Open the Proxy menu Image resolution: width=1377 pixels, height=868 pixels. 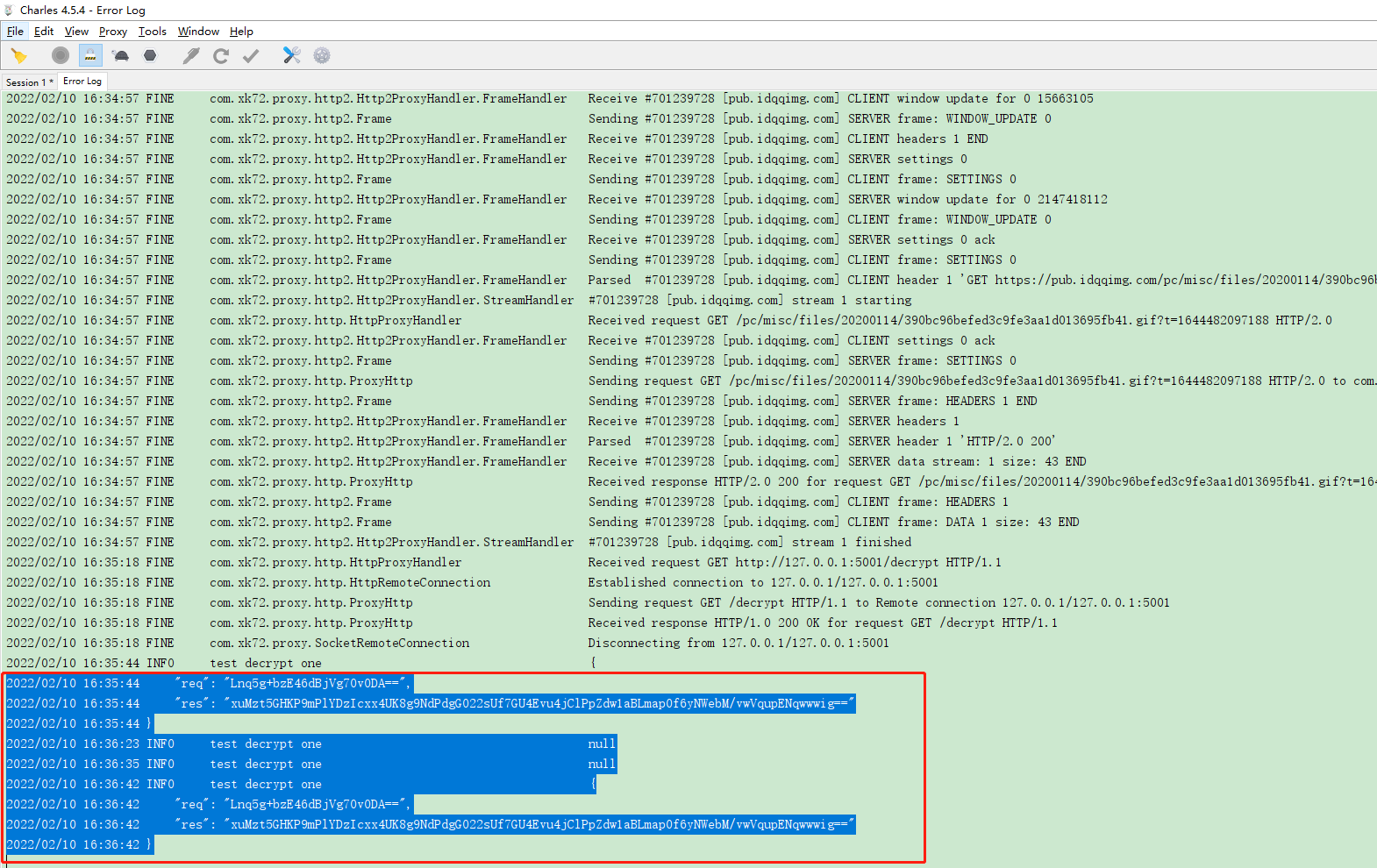pyautogui.click(x=112, y=32)
